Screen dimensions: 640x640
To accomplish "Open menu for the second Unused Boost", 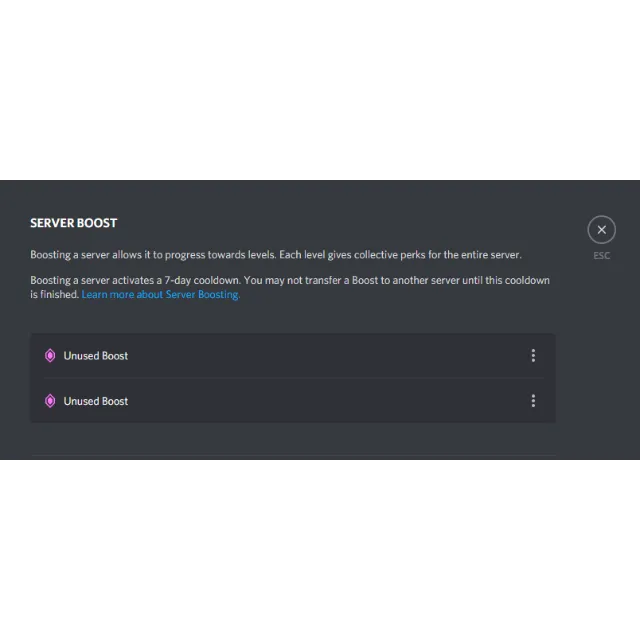I will tap(533, 401).
